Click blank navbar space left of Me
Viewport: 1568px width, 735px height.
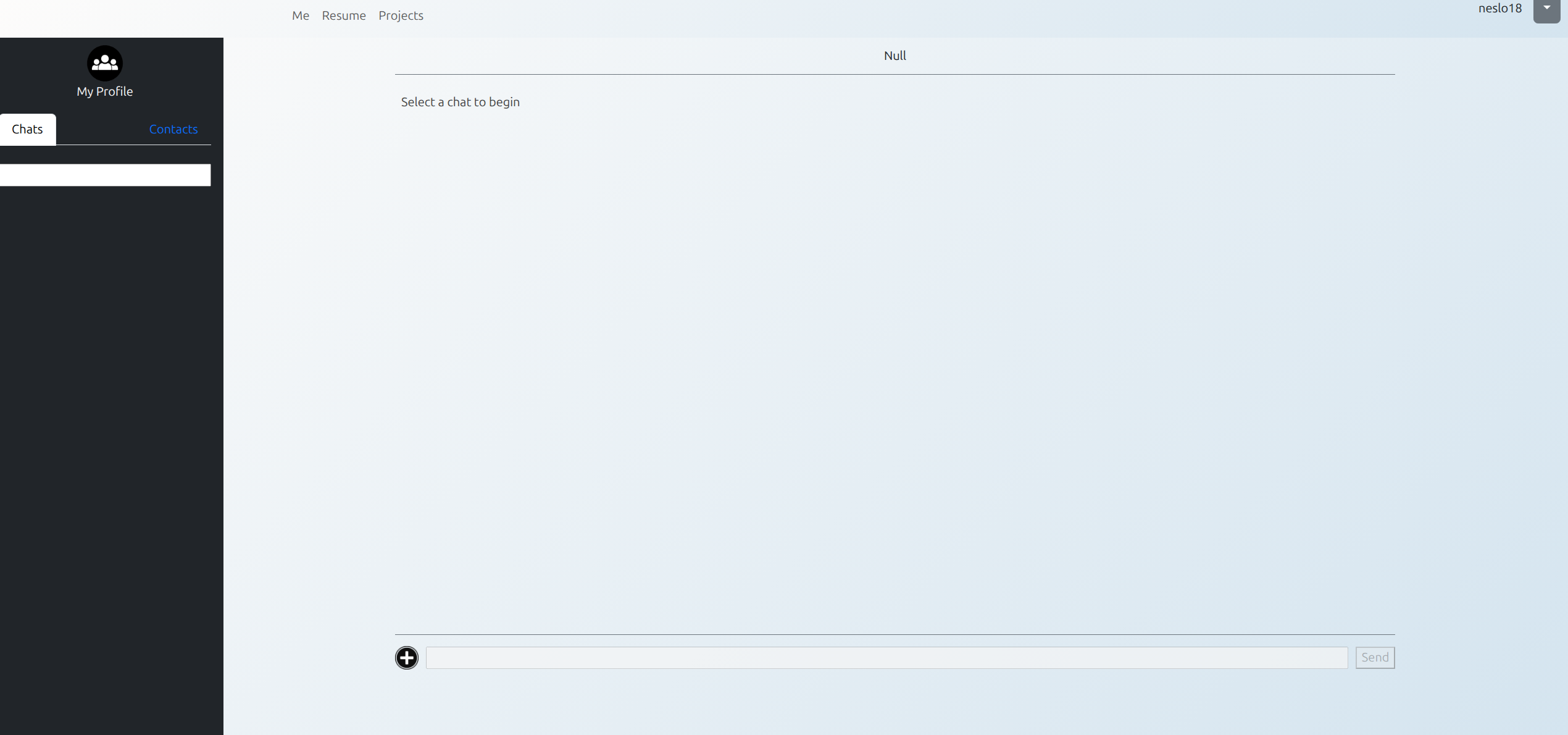[x=142, y=17]
